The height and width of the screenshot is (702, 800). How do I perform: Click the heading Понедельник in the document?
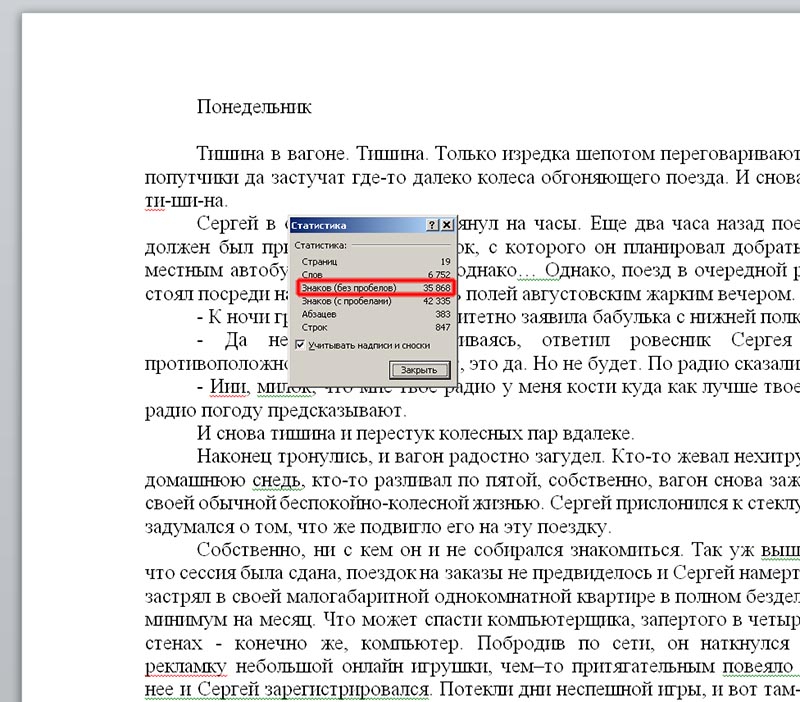tap(254, 107)
